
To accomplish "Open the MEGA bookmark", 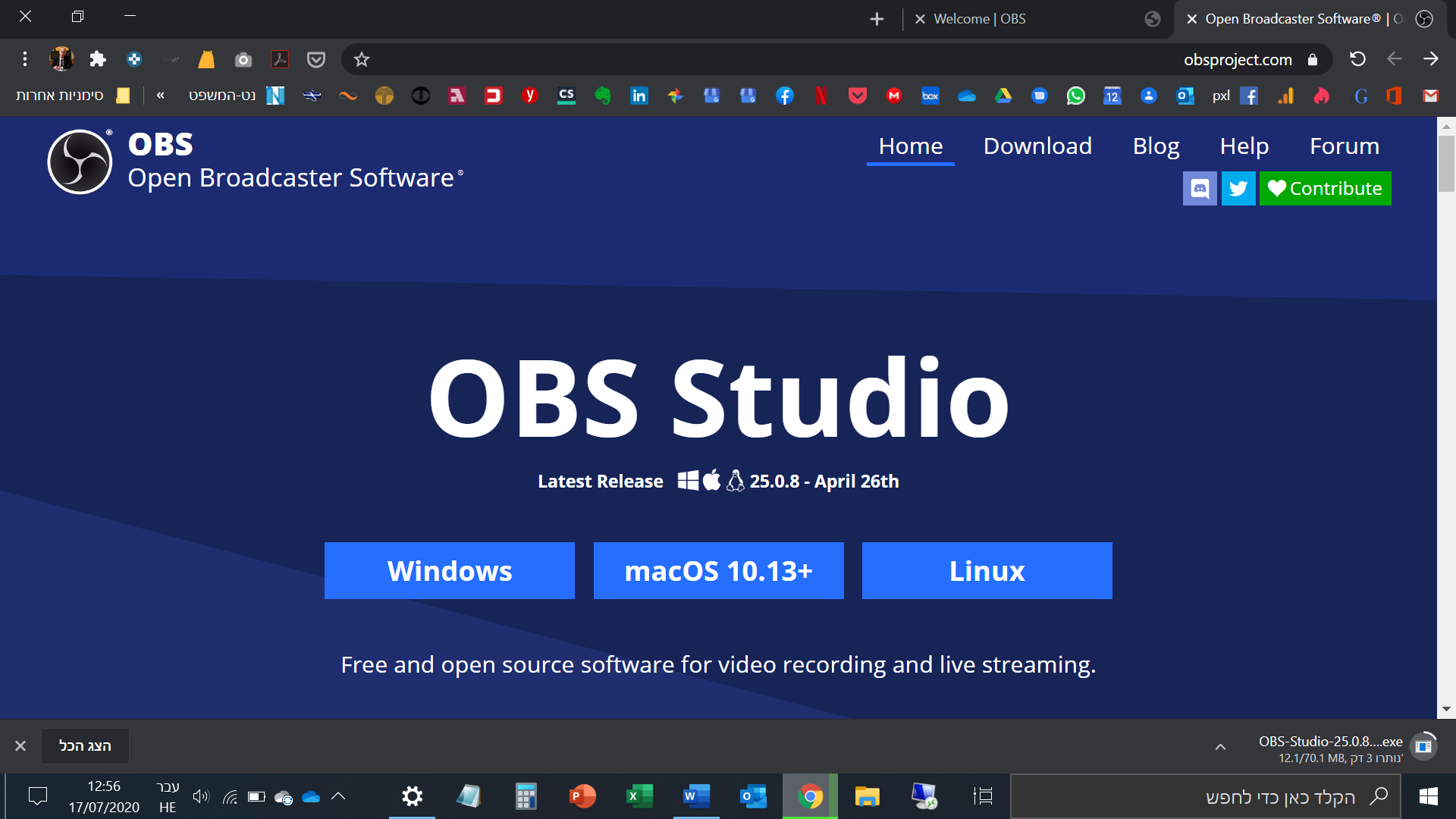I will point(894,96).
